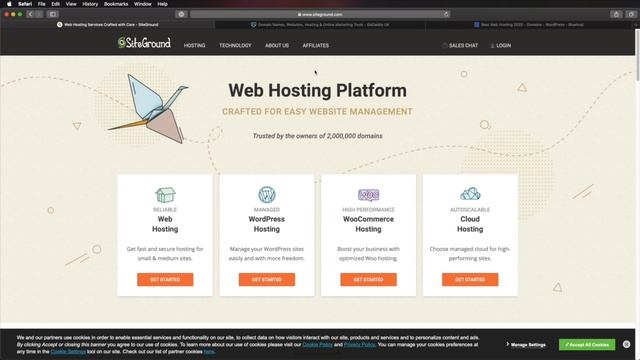Click the partner cookies 'here' link
This screenshot has height=360, width=640.
[x=209, y=351]
